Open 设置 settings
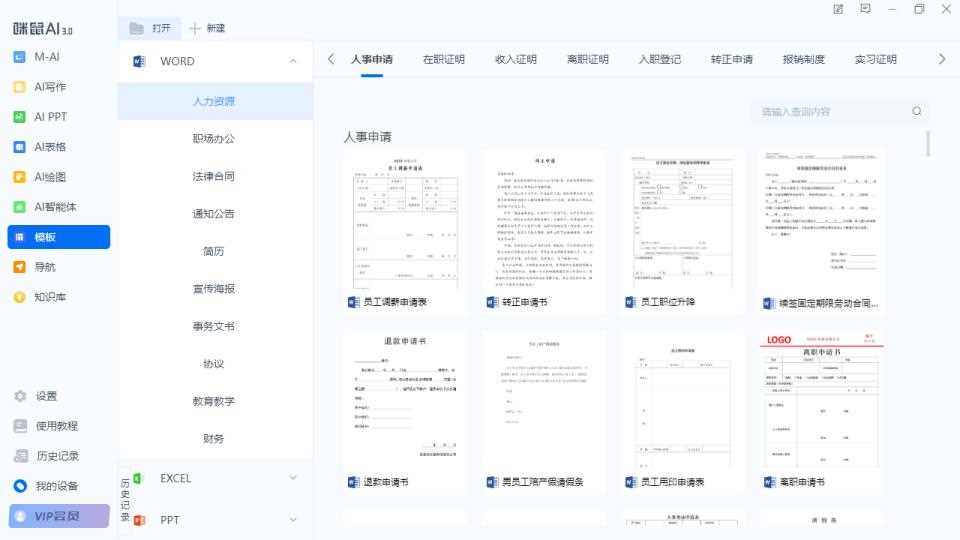960x540 pixels. click(46, 396)
